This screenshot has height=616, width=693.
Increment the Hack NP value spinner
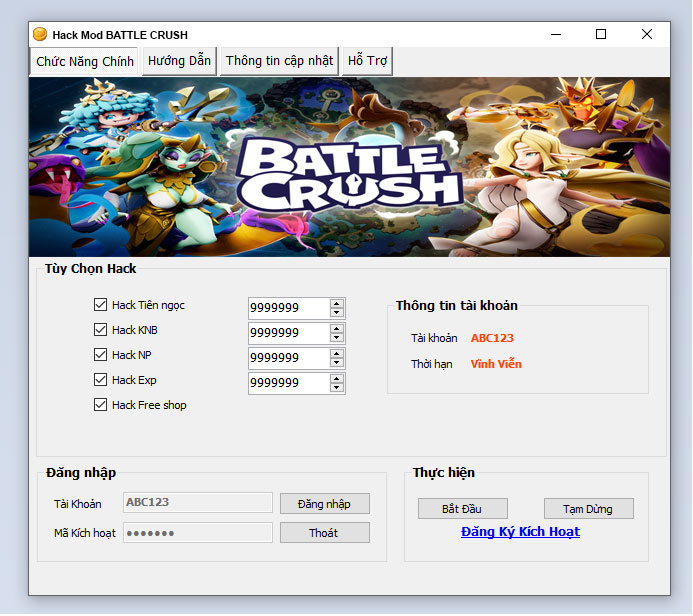coord(337,354)
